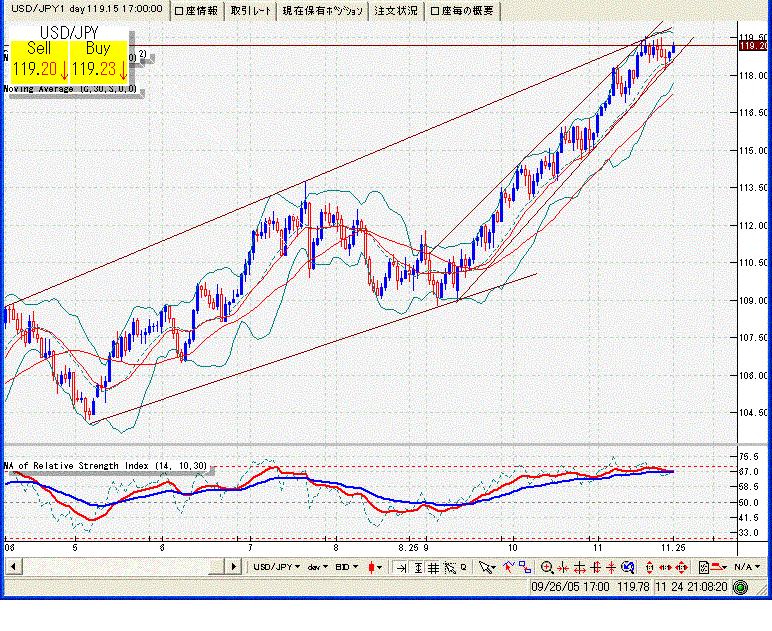Select the arrow pointer cursor tool
The height and width of the screenshot is (631, 772).
[x=485, y=567]
